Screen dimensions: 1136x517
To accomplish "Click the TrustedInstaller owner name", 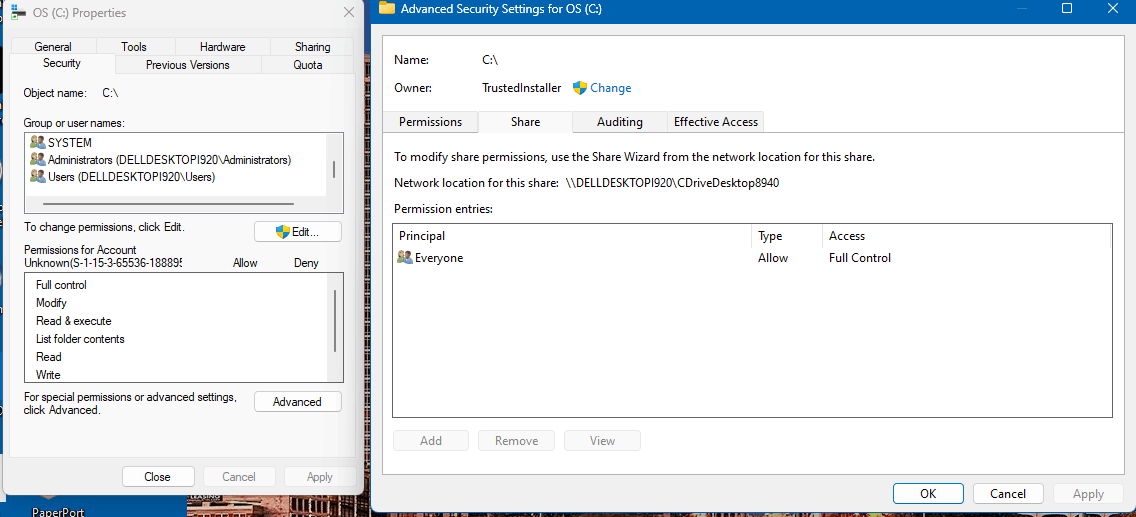I will [x=522, y=88].
